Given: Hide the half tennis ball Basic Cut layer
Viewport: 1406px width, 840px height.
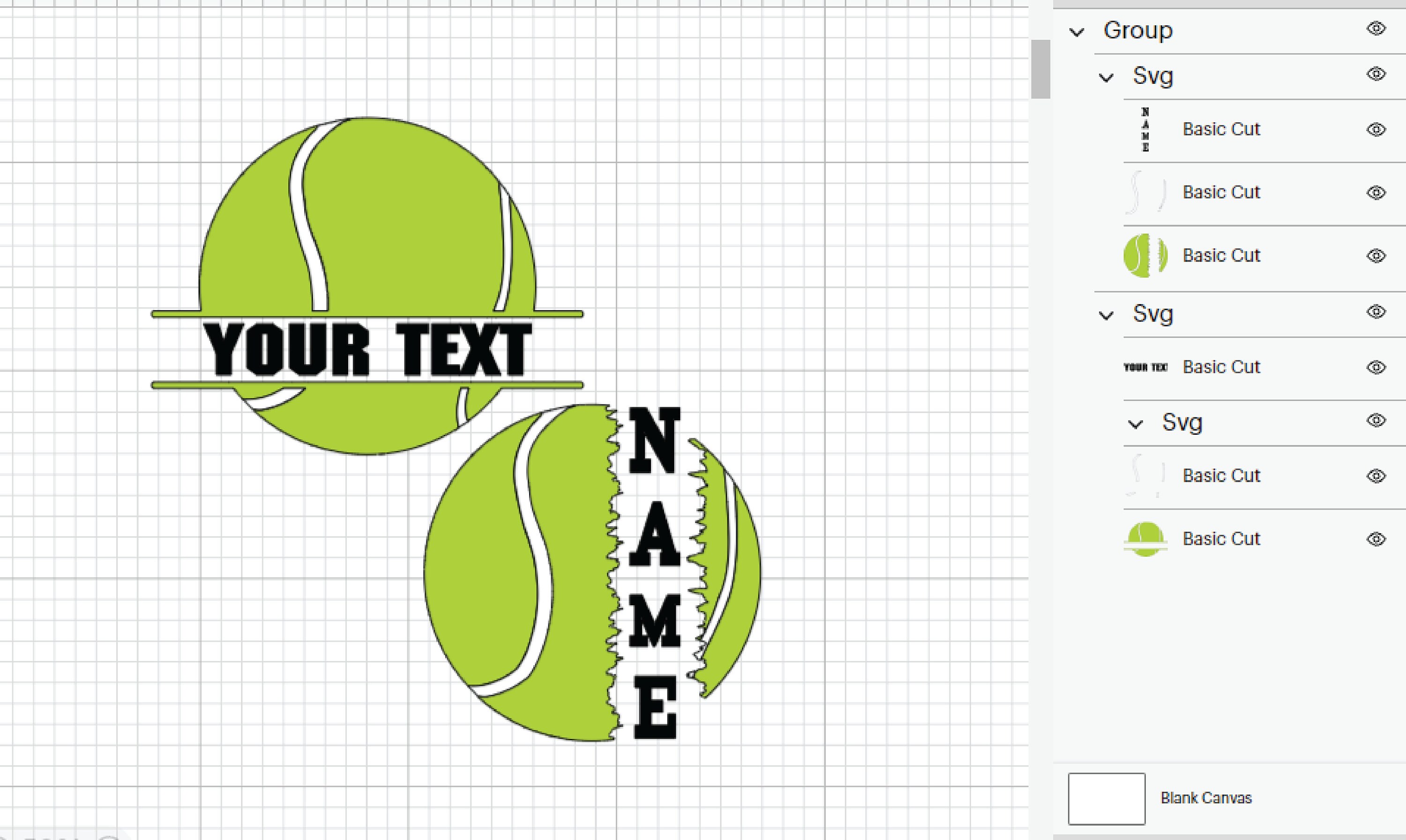Looking at the screenshot, I should tap(1377, 538).
